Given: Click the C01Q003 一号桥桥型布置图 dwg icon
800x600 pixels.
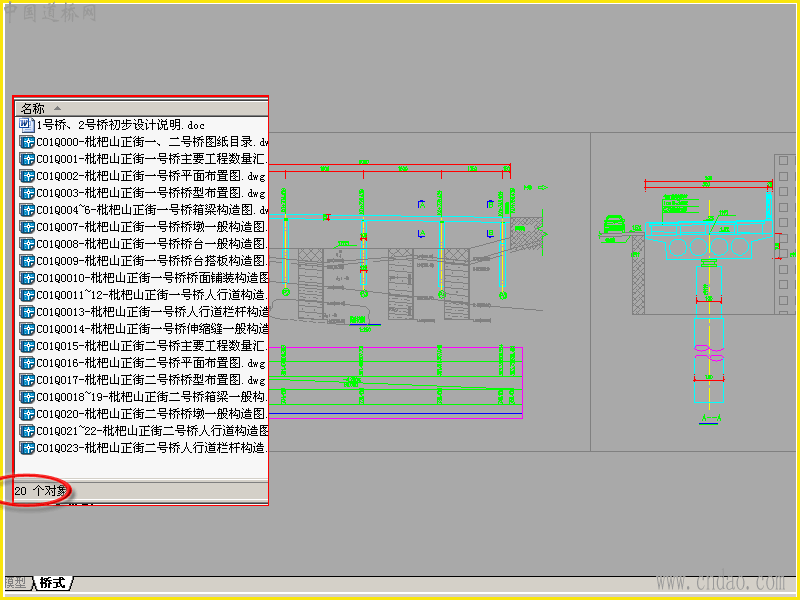Looking at the screenshot, I should pos(27,193).
